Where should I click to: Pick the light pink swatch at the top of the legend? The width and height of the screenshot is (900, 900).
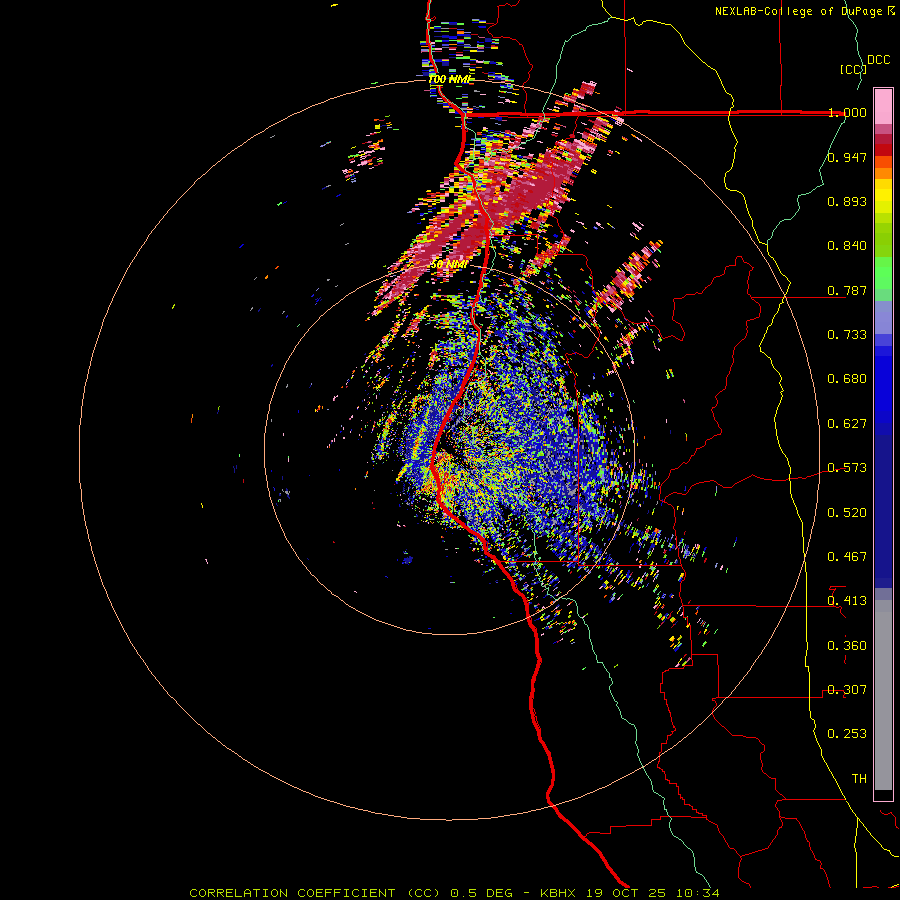coord(883,106)
